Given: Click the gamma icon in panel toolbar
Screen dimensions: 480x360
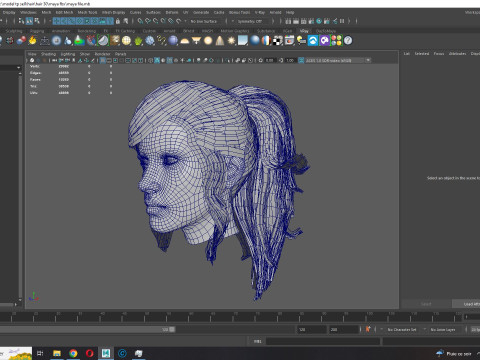Looking at the screenshot, I should [x=281, y=60].
